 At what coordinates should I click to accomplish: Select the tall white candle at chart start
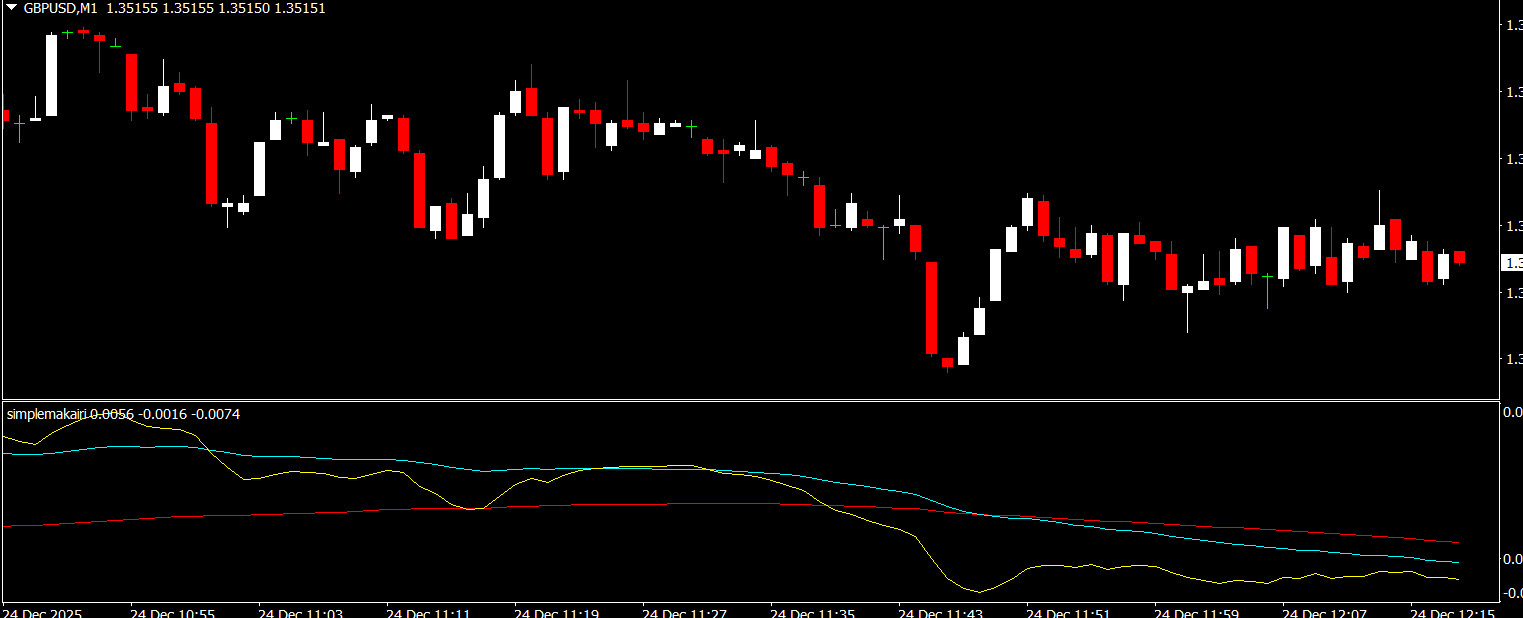(x=51, y=75)
